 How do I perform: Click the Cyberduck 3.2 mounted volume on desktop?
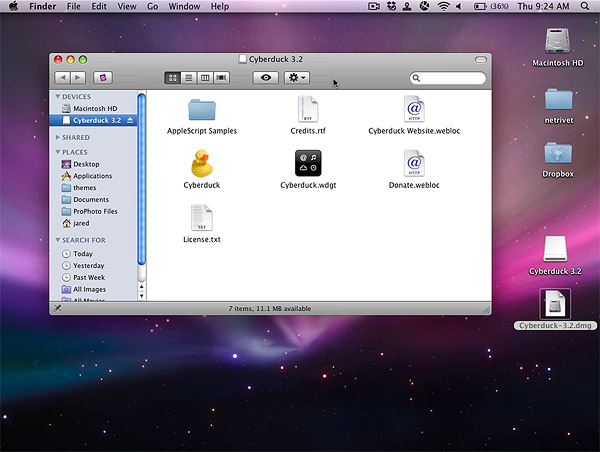(555, 249)
